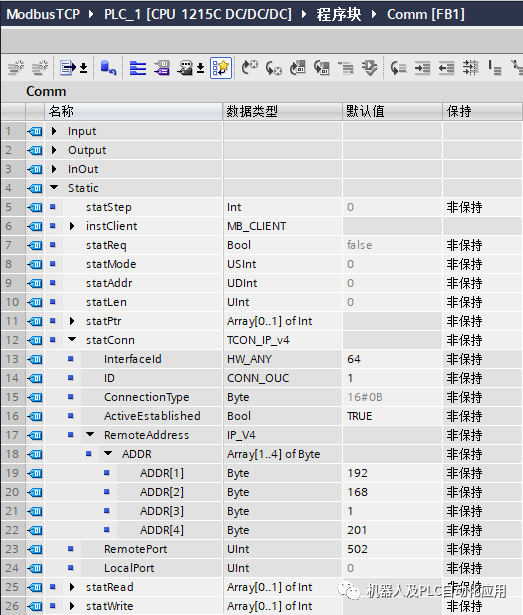This screenshot has width=523, height=615.
Task: Click the grayed staggered lines toolbar icon
Action: pos(346,68)
